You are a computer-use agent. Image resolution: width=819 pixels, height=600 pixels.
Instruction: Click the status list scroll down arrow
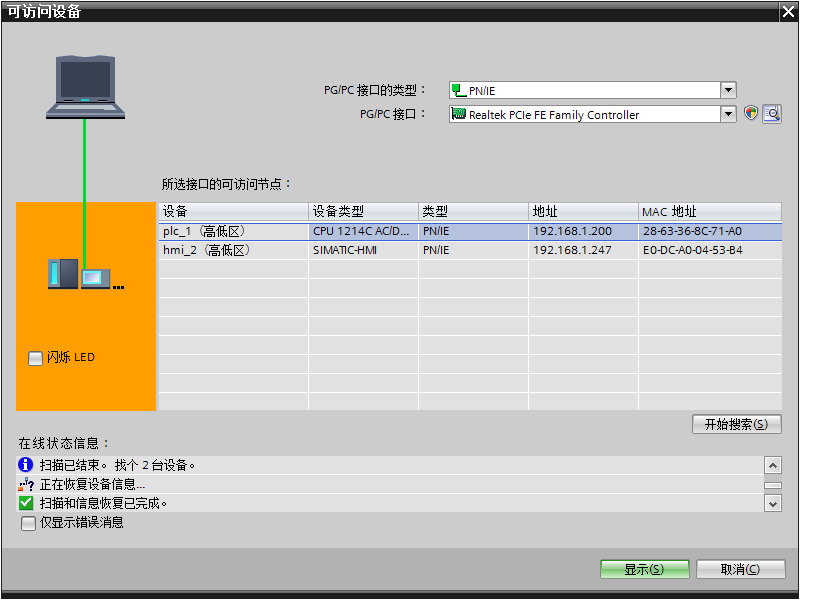[x=773, y=504]
